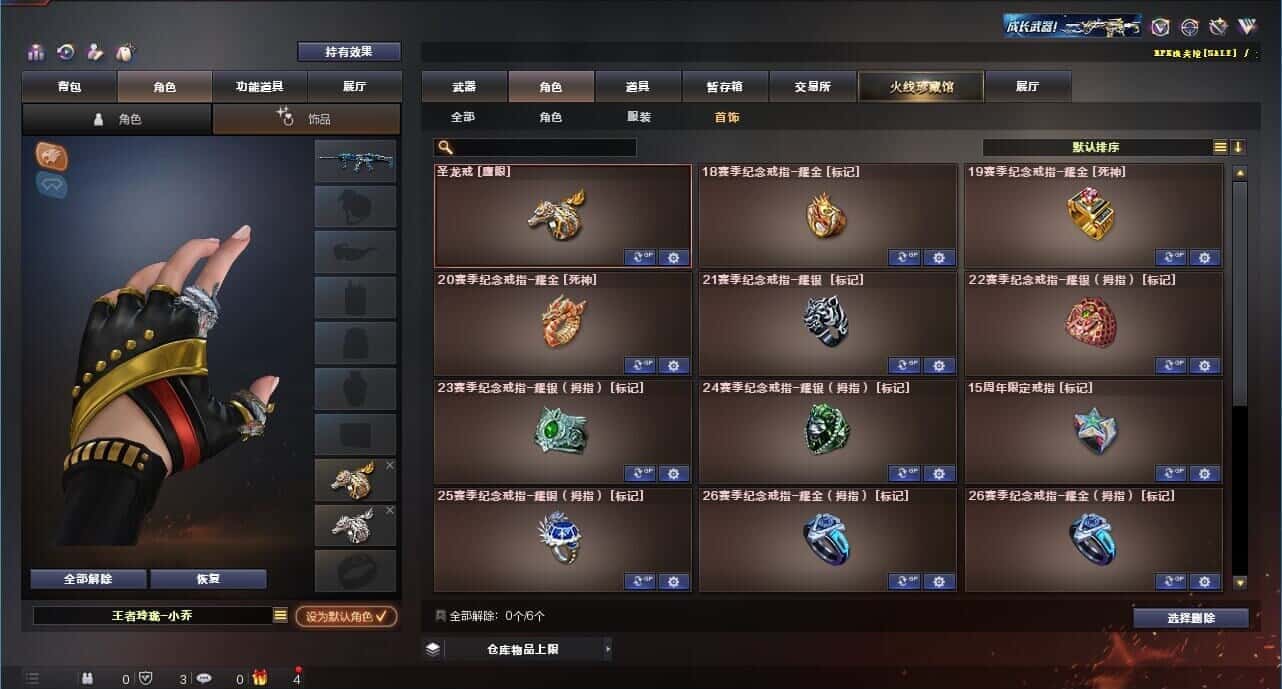Viewport: 1282px width, 689px height.
Task: Select the orange glove slot icon
Action: [51, 155]
